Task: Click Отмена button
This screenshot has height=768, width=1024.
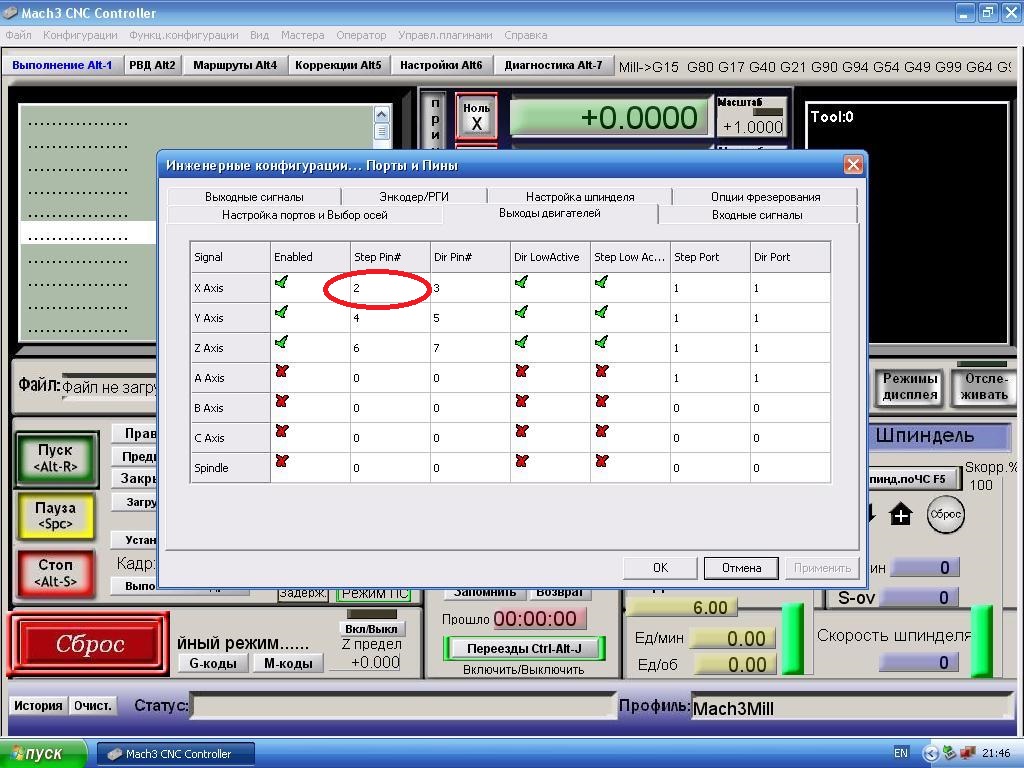Action: (741, 568)
